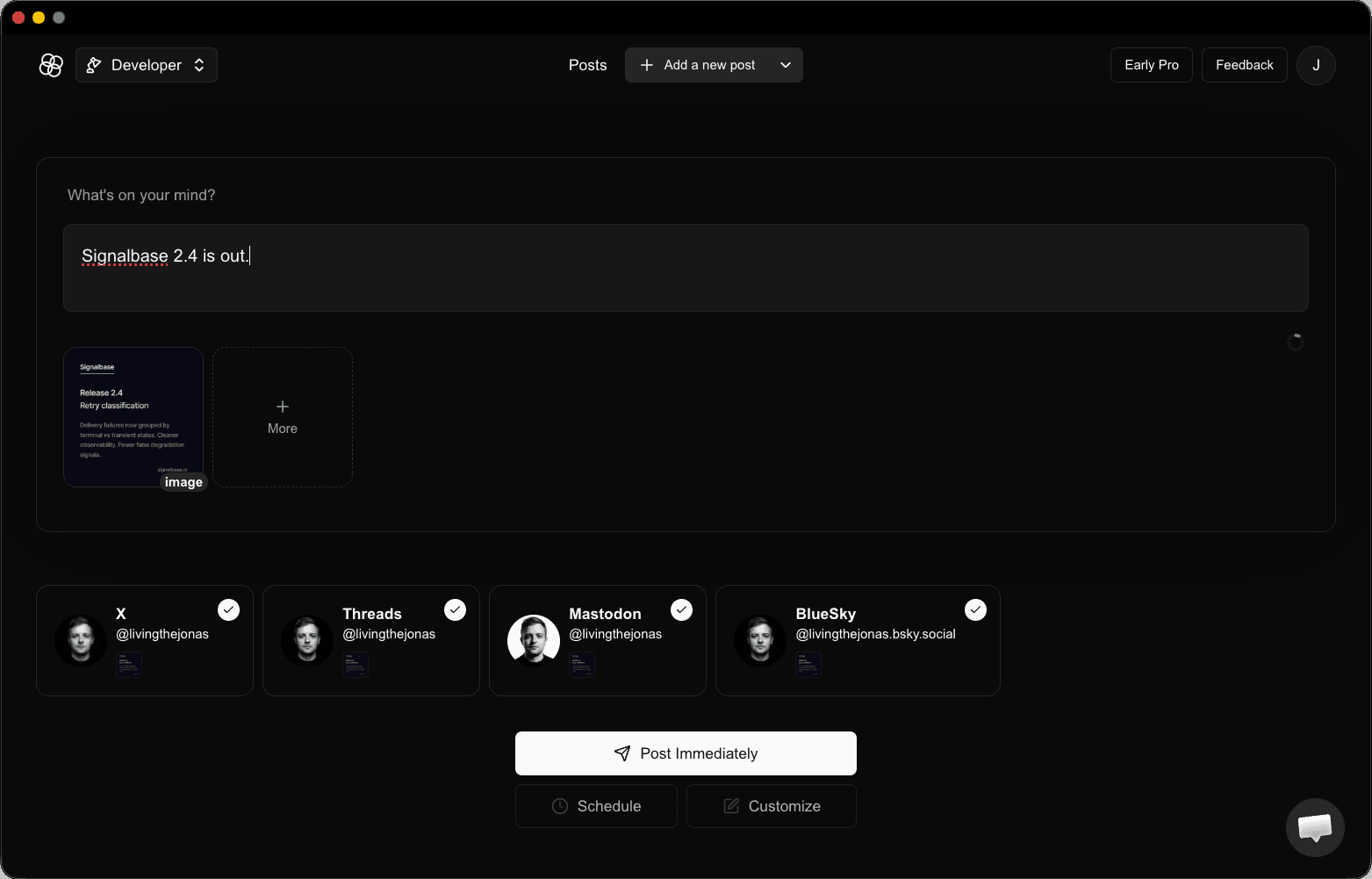Open the X card image preview

pos(129,665)
